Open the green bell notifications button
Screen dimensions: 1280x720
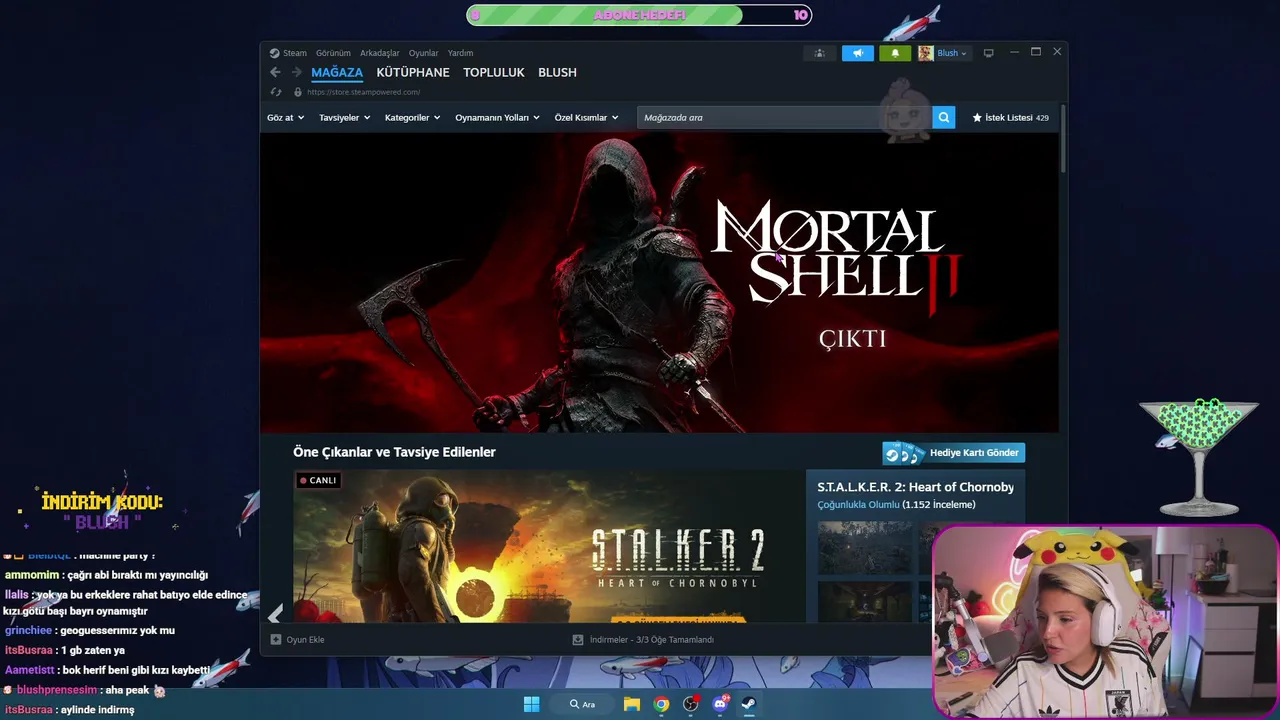(895, 53)
